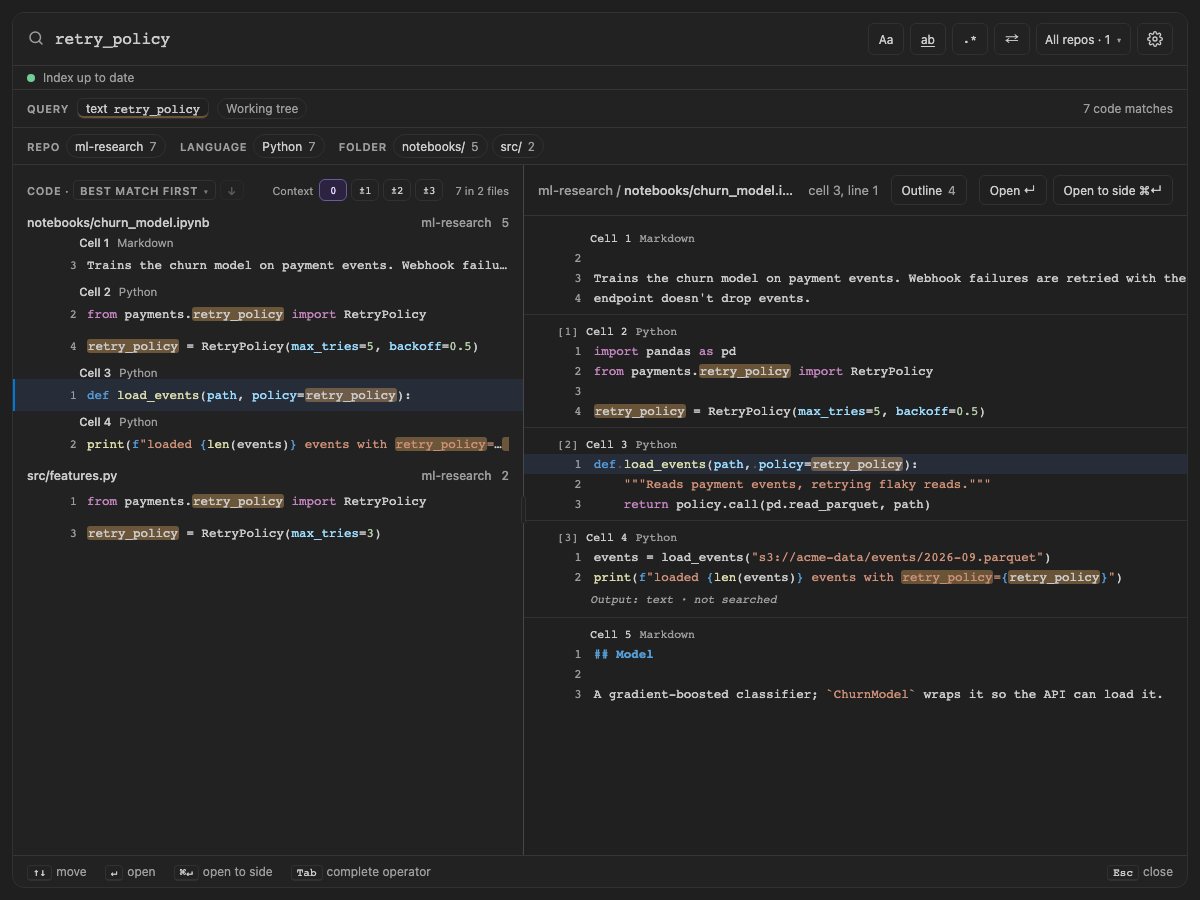Click the ↑↓ move shortcut hint
Image resolution: width=1200 pixels, height=900 pixels.
pos(57,872)
